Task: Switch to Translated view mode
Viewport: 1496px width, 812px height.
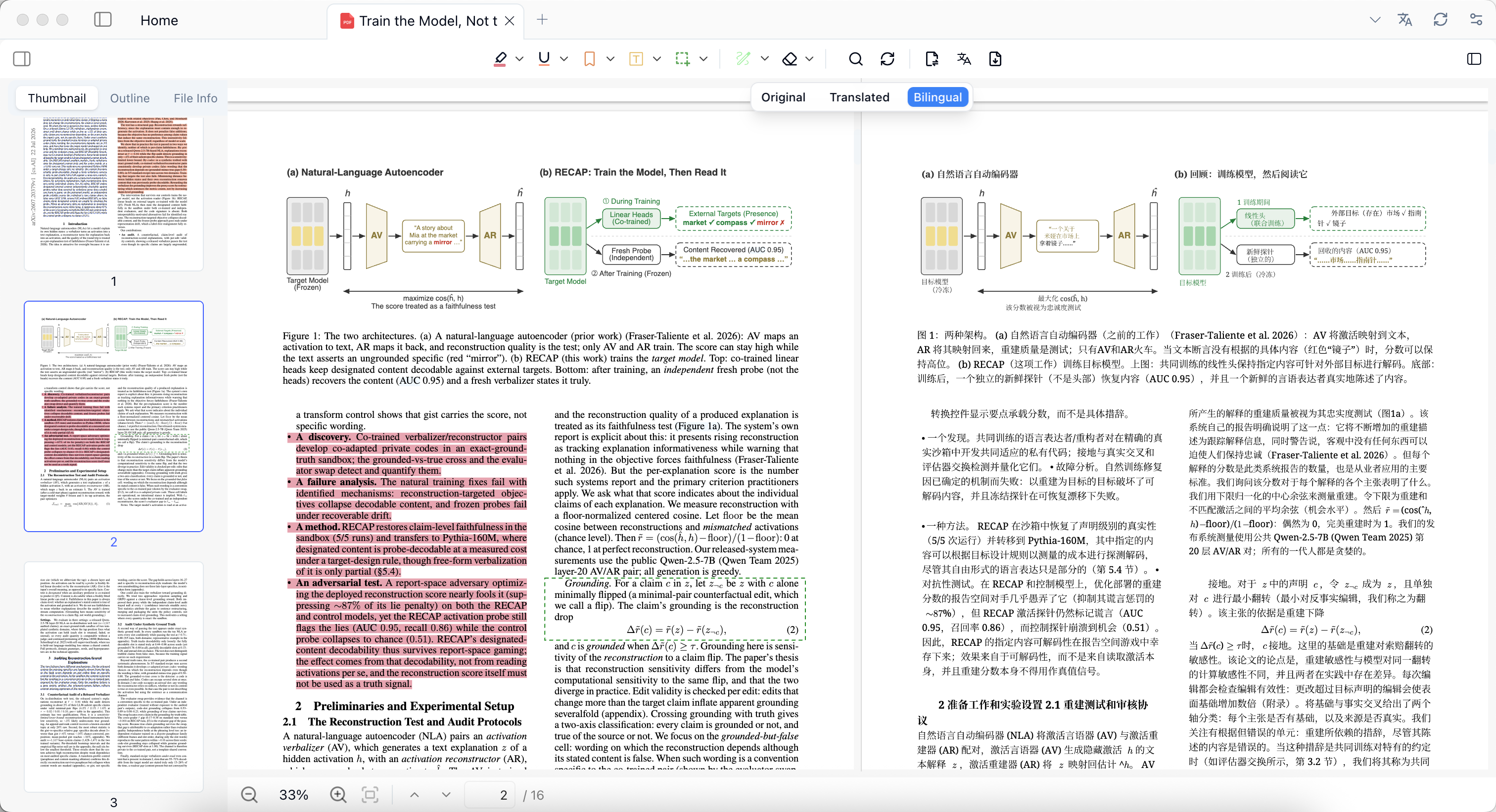Action: click(x=859, y=97)
